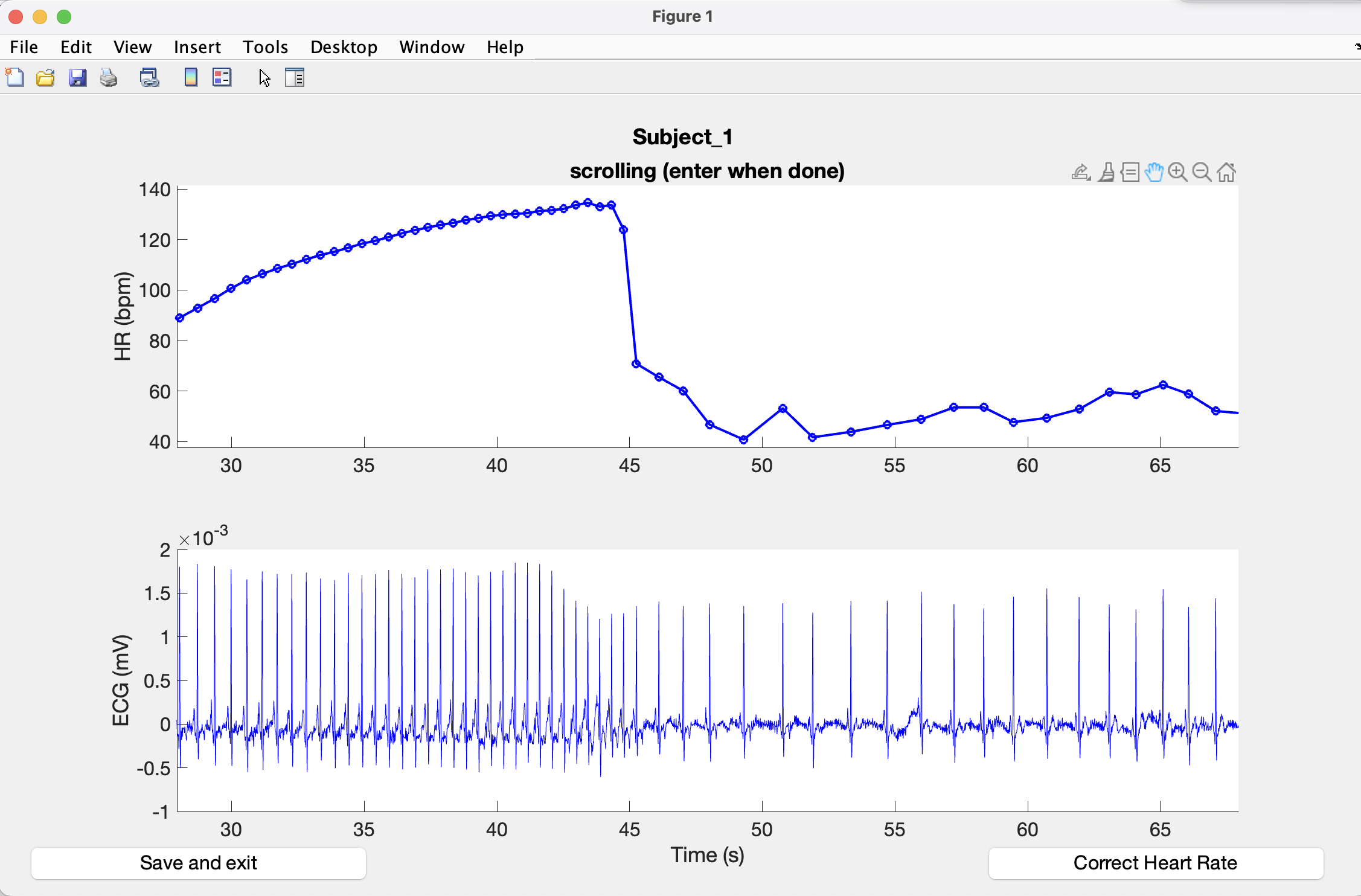Image resolution: width=1361 pixels, height=896 pixels.
Task: Click the New Figure toolbar icon
Action: coord(14,78)
